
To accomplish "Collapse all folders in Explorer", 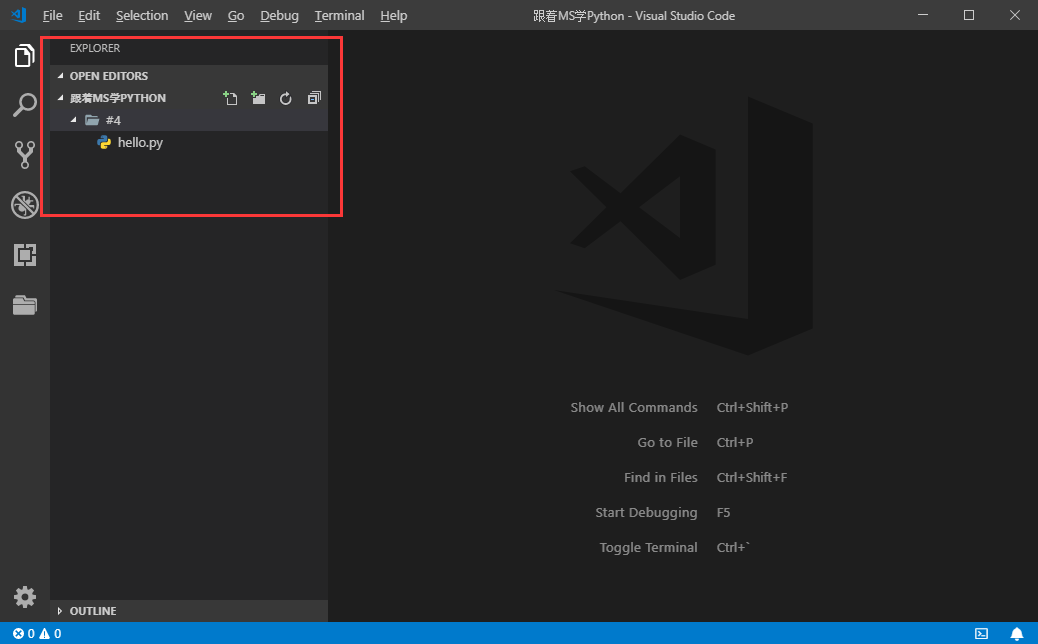I will pyautogui.click(x=314, y=98).
